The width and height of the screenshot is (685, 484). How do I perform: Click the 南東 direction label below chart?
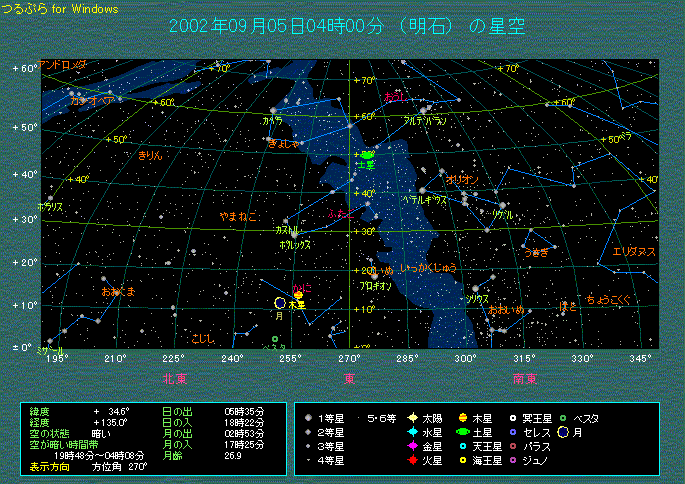point(525,378)
